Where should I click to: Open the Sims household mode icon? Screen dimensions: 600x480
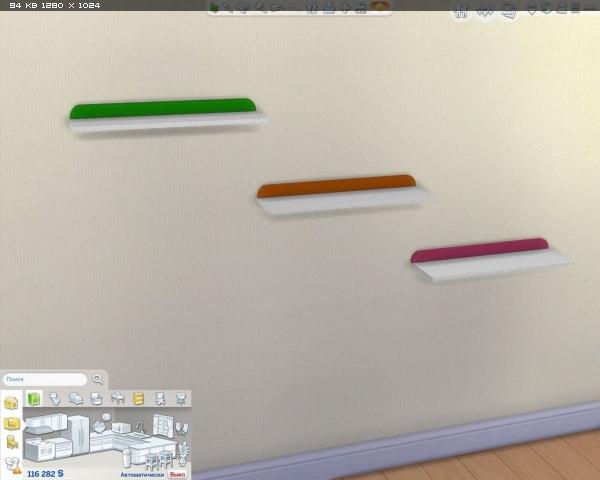(x=461, y=10)
